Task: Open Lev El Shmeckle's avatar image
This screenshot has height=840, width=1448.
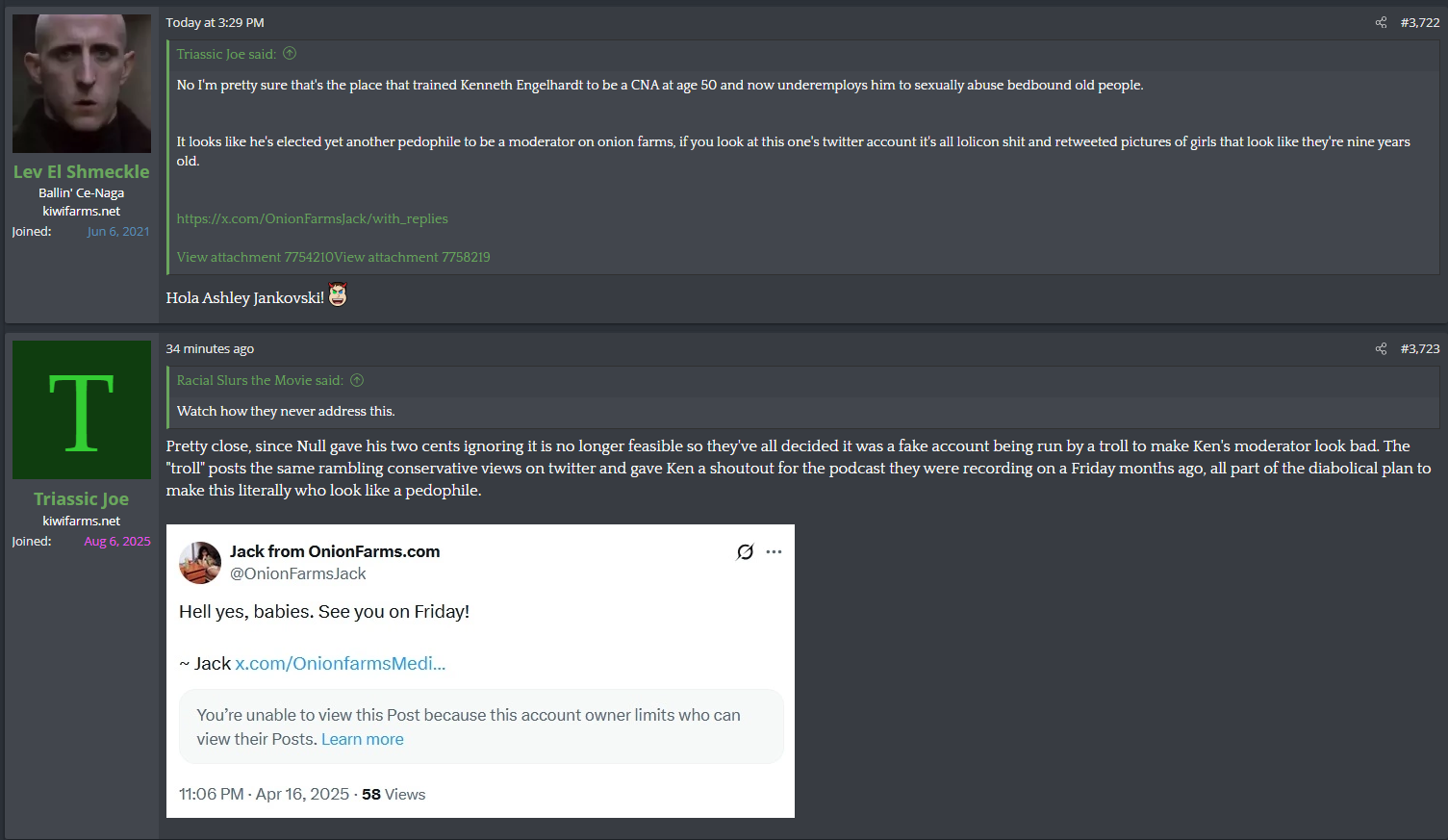Action: tap(82, 84)
